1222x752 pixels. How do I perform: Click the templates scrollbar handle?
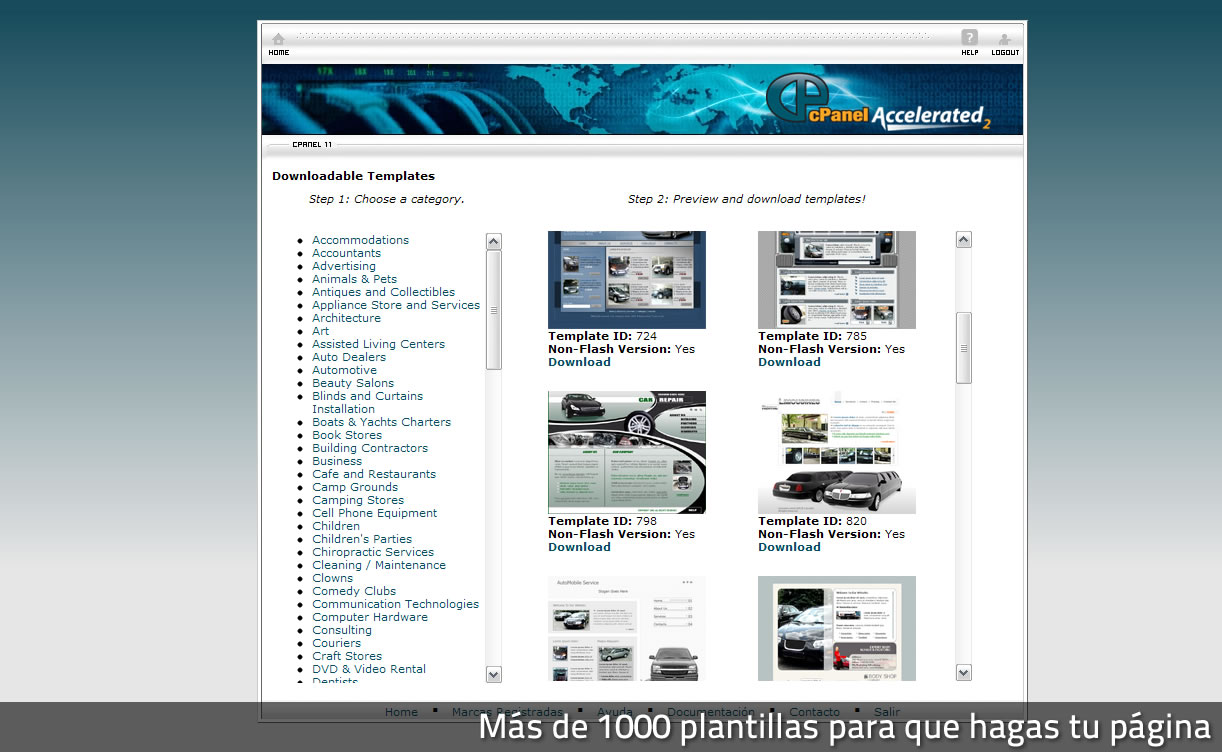point(964,348)
